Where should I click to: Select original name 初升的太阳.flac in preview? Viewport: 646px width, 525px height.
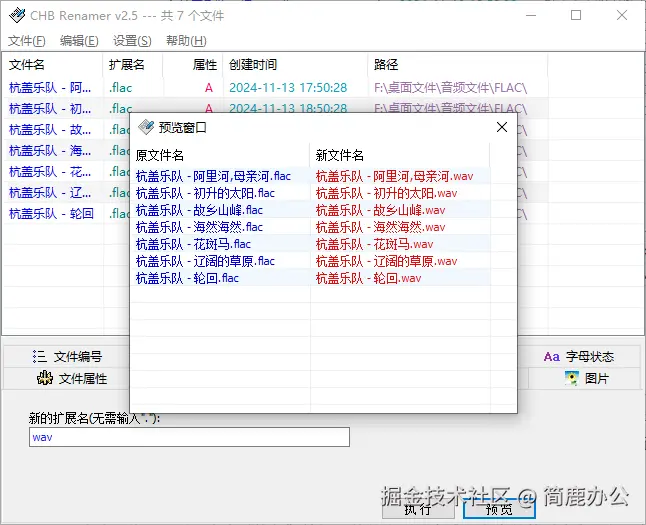205,193
